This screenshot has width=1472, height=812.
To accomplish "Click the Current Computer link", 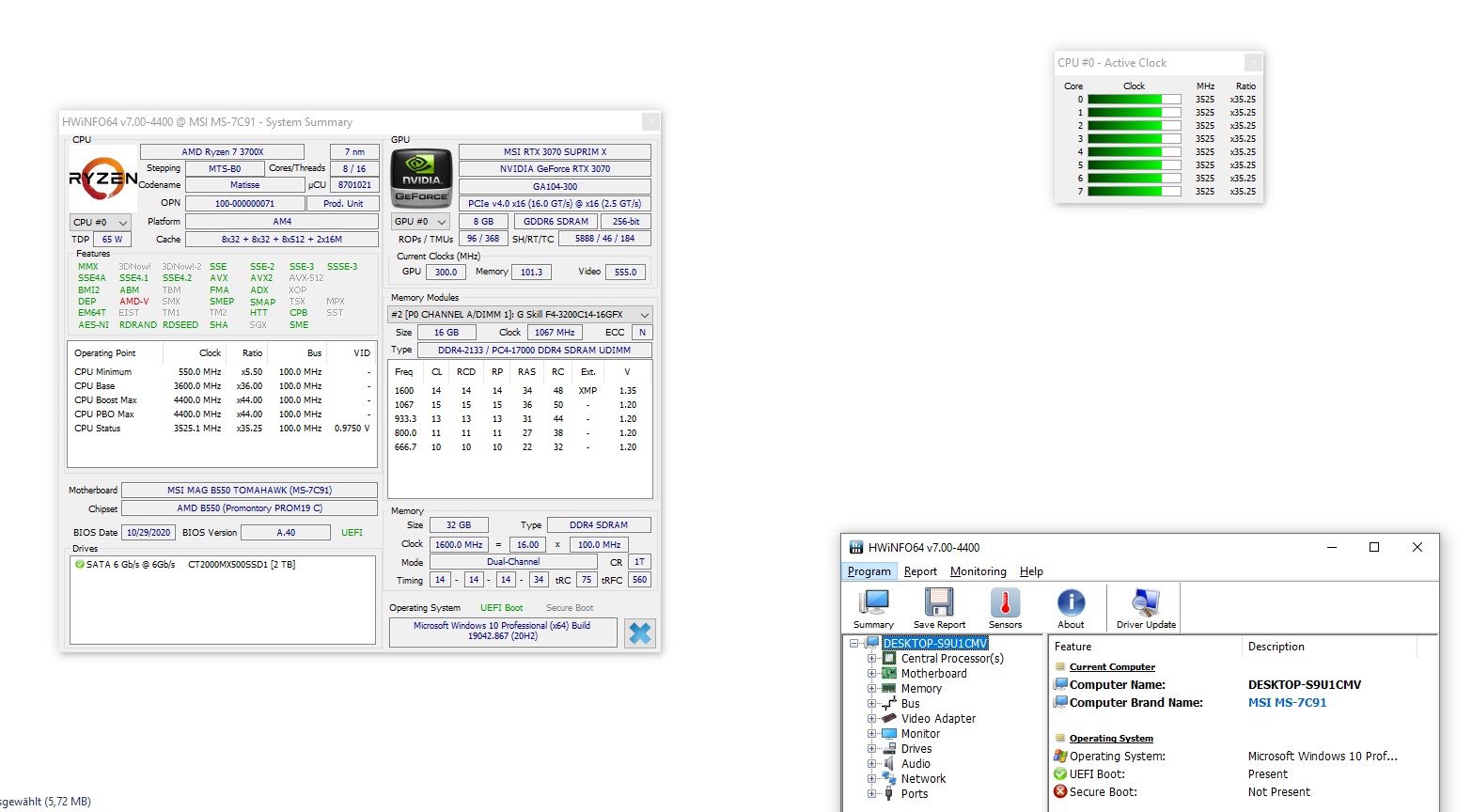I will (x=1112, y=666).
